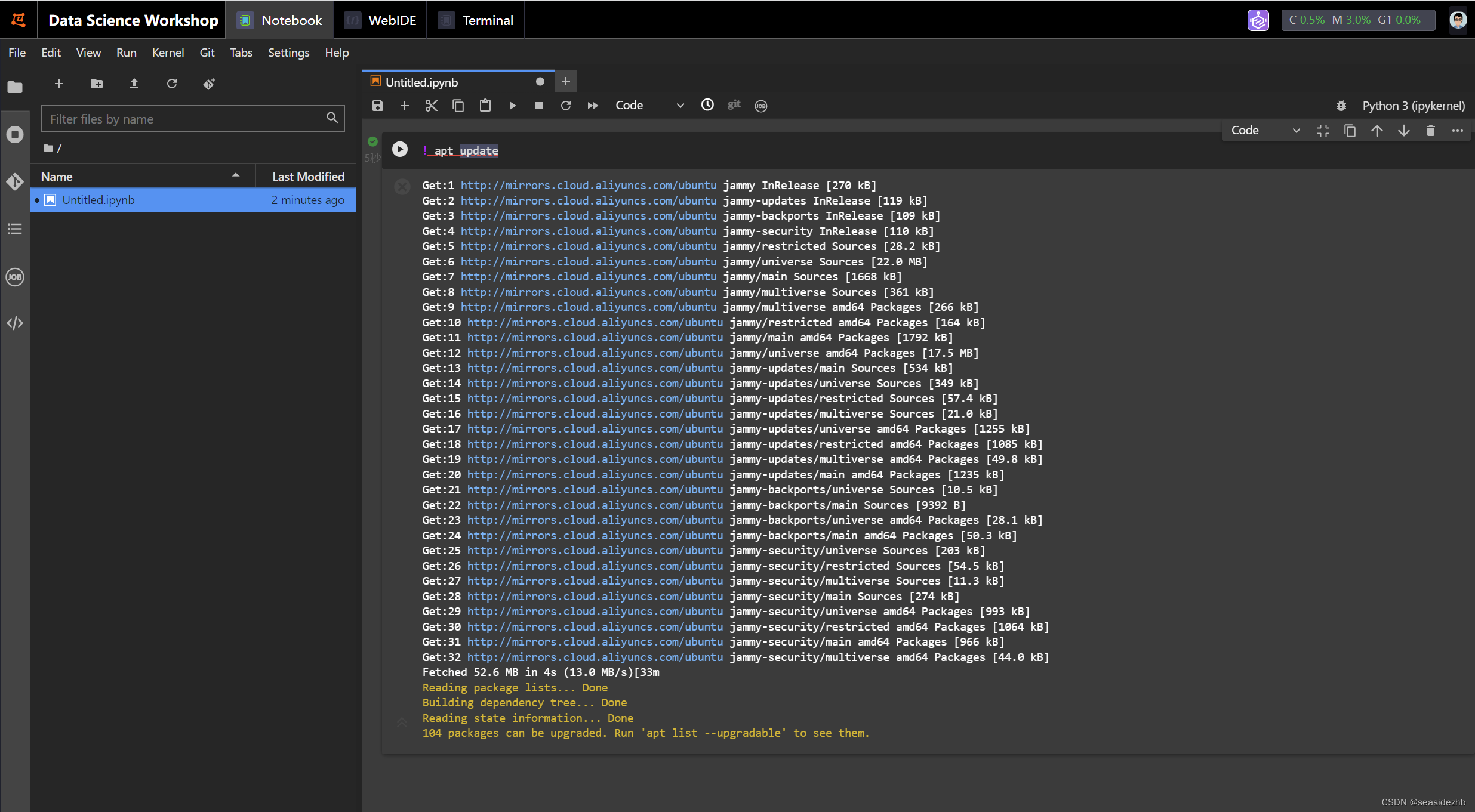Restart the kernel
The width and height of the screenshot is (1475, 812).
[565, 105]
